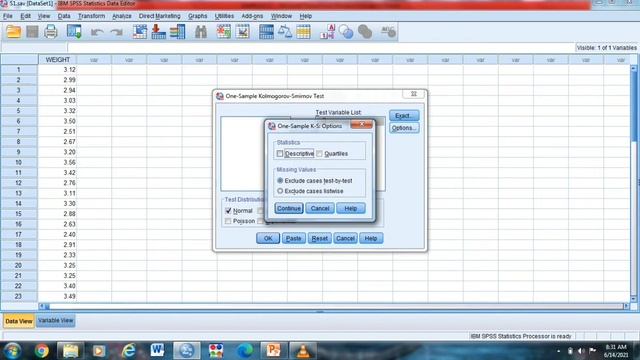Select the WEIGHT column header

click(x=58, y=60)
